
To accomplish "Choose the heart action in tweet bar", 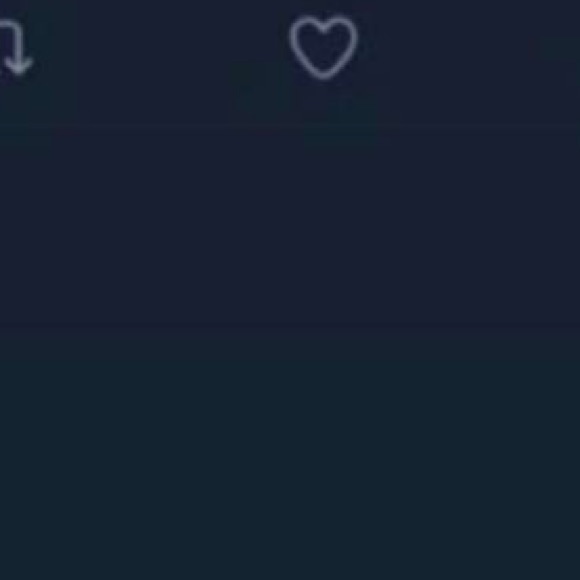I will click(x=324, y=48).
